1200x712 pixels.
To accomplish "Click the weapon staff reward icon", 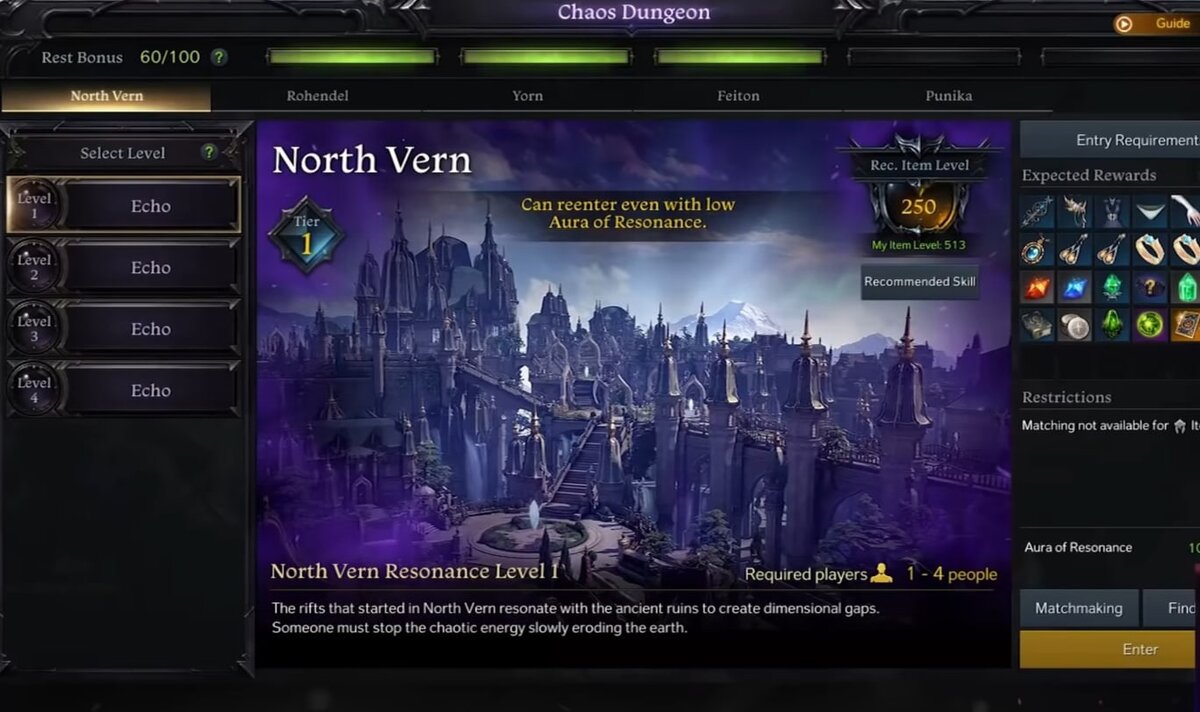I will (x=1037, y=211).
